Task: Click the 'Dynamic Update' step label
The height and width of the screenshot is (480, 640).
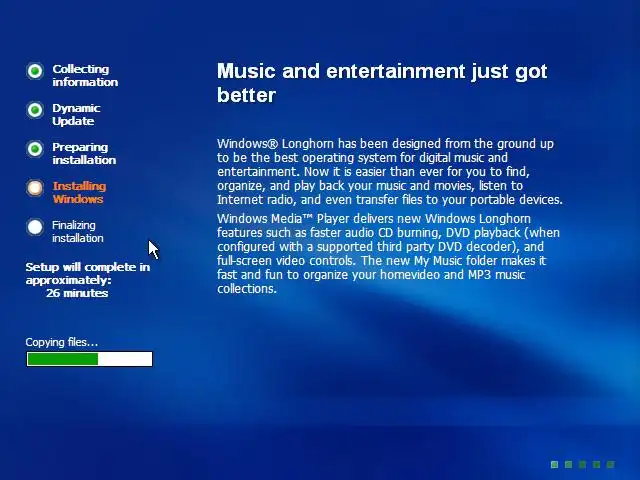Action: pos(76,115)
